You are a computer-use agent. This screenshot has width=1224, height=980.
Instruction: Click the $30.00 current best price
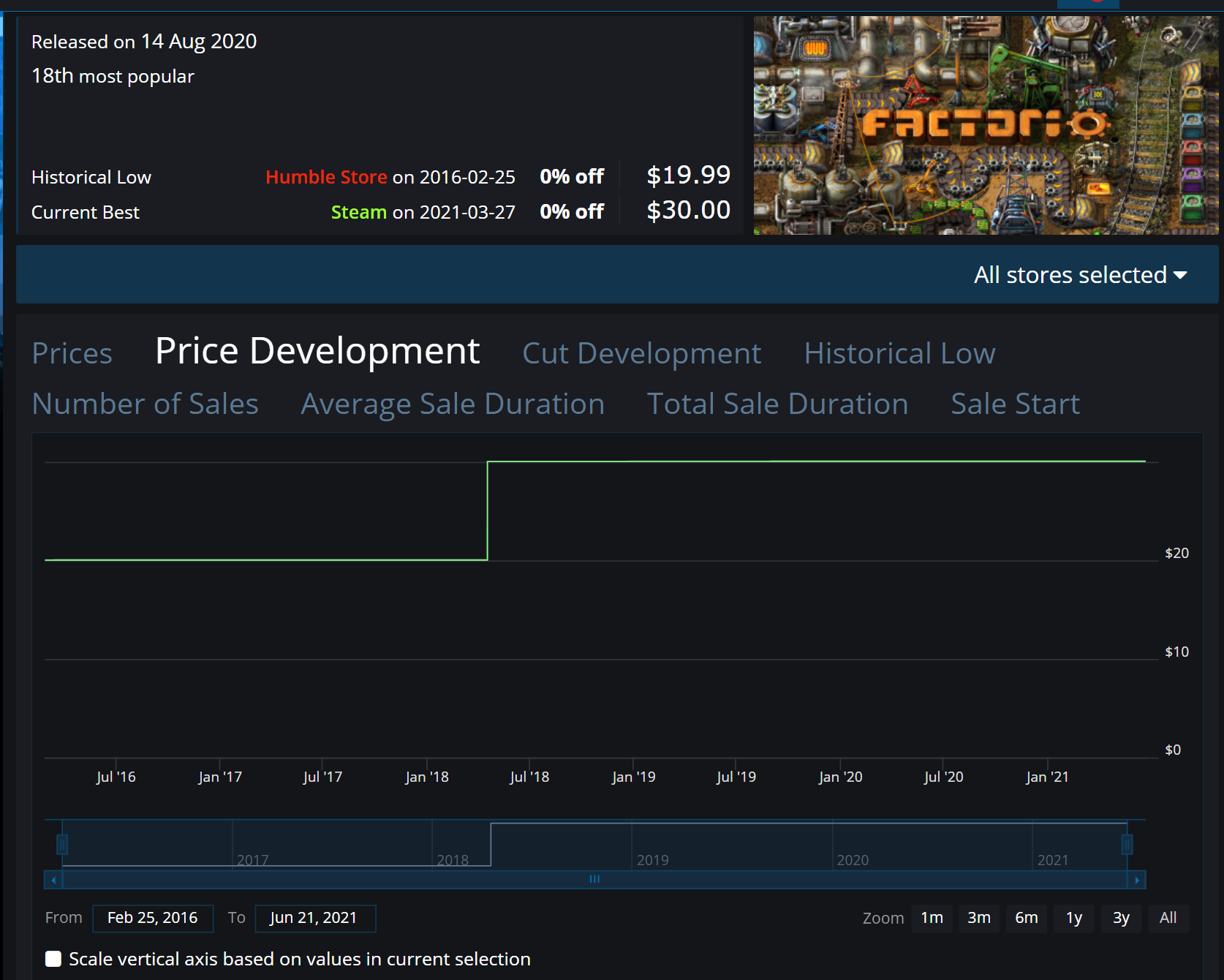[x=688, y=210]
